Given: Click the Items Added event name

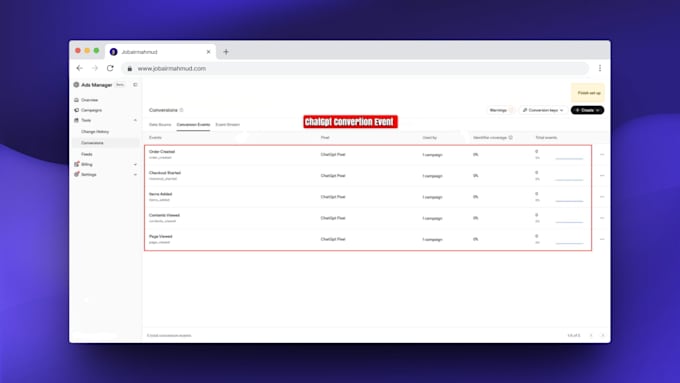Looking at the screenshot, I should 160,194.
